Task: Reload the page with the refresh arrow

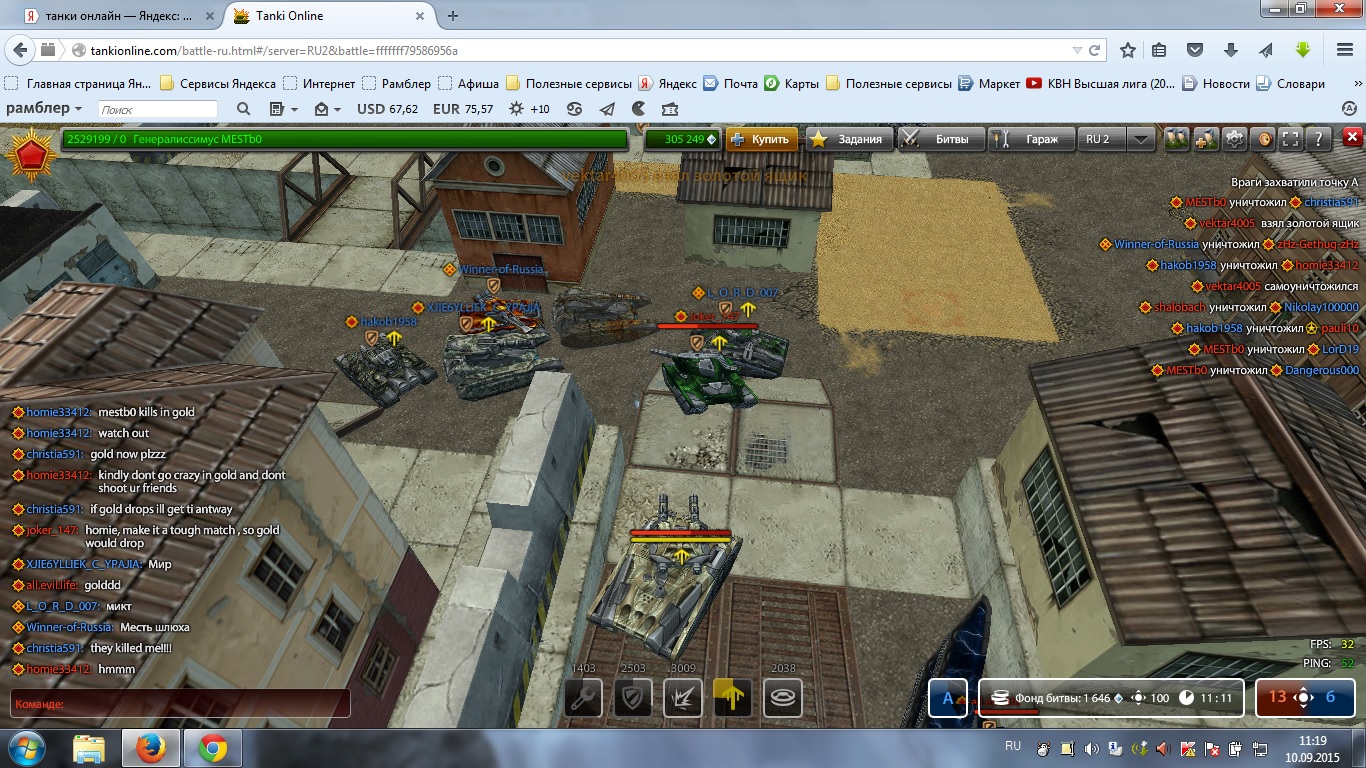Action: [1095, 50]
